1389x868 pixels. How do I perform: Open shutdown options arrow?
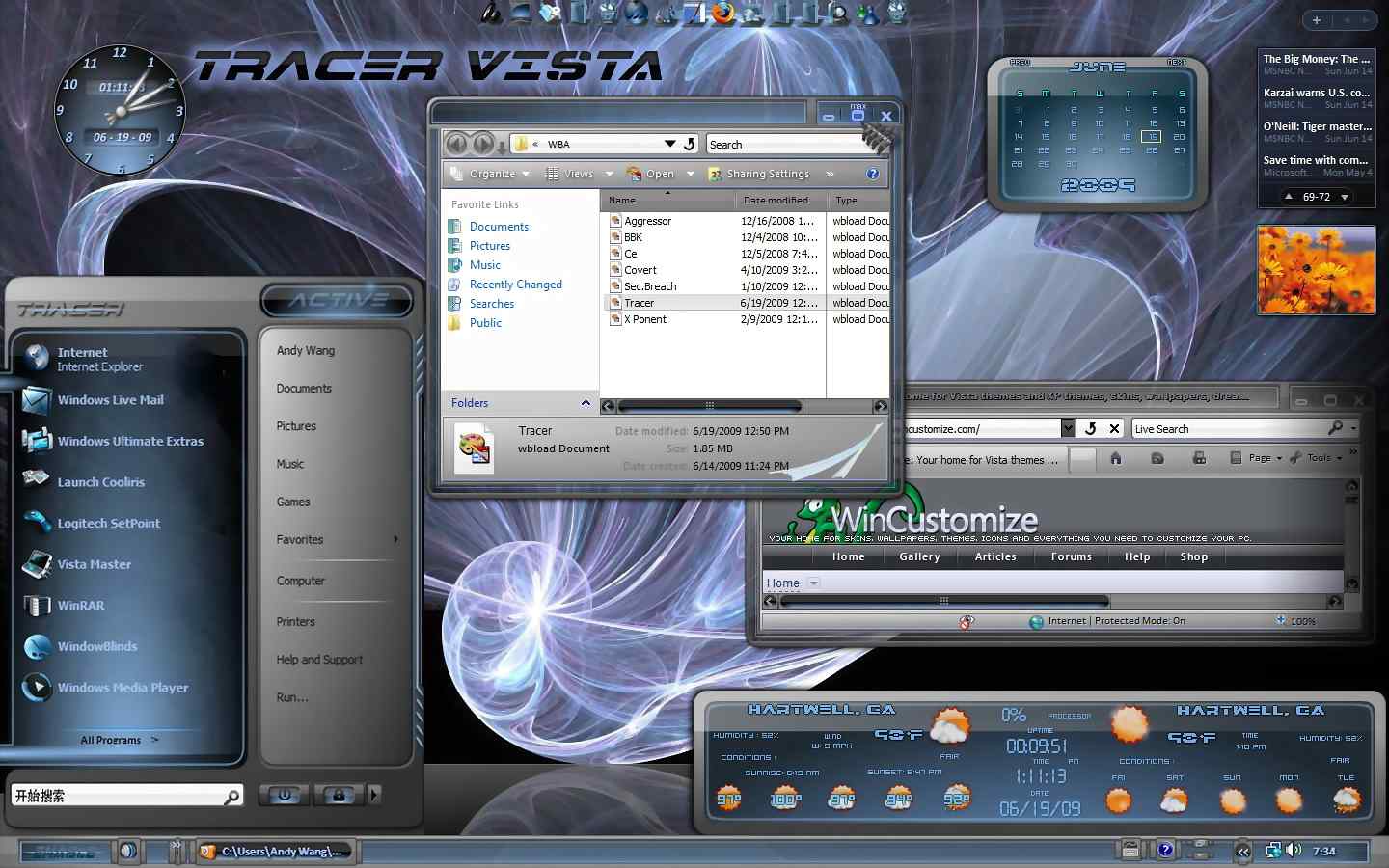tap(374, 795)
